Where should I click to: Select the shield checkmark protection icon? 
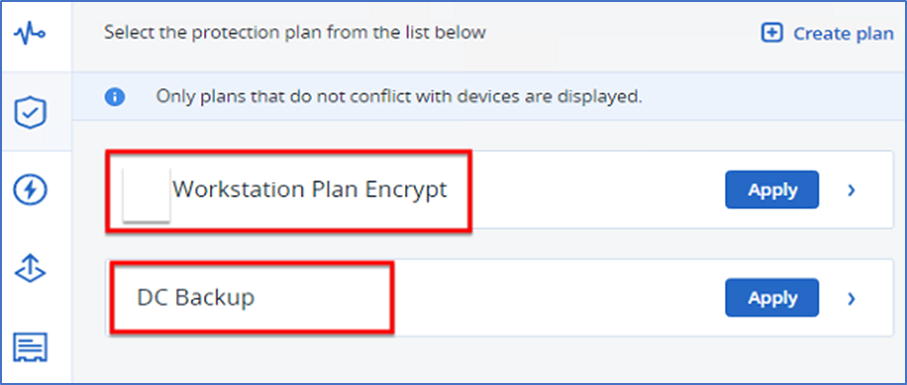(30, 113)
